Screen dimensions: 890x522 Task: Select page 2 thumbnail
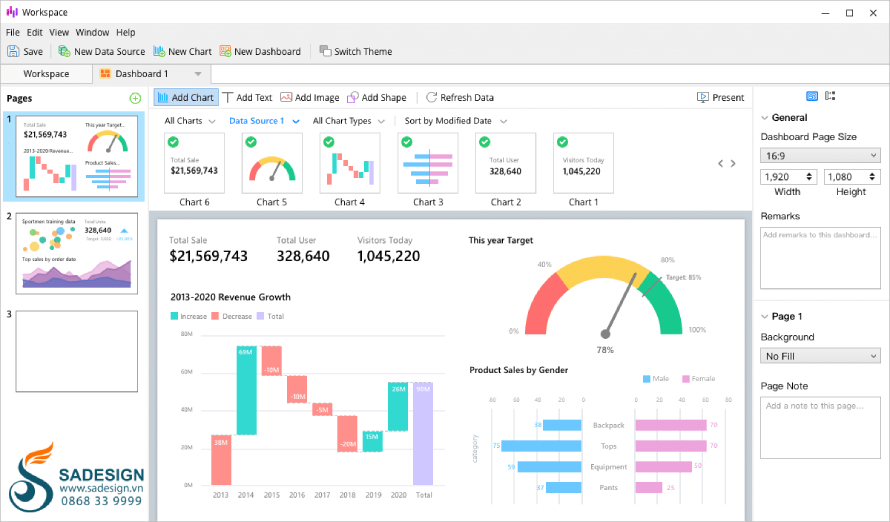tap(77, 253)
